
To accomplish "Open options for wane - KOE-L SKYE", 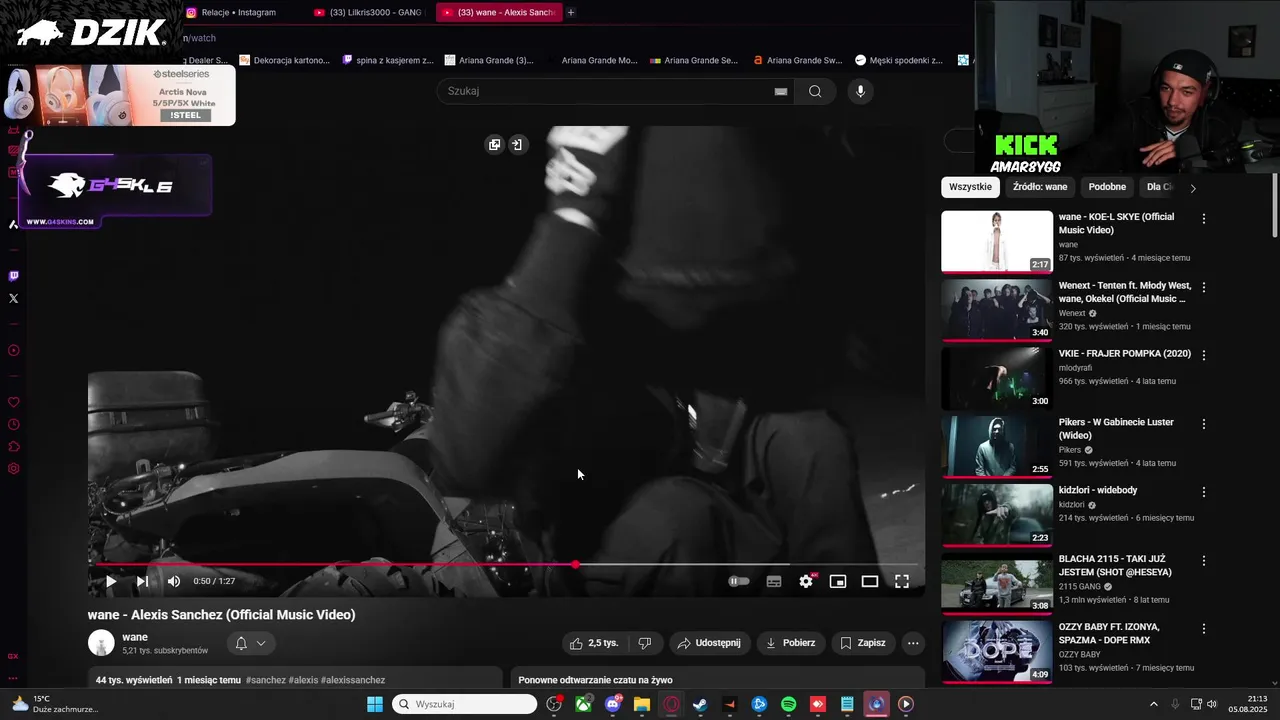I will pos(1204,218).
